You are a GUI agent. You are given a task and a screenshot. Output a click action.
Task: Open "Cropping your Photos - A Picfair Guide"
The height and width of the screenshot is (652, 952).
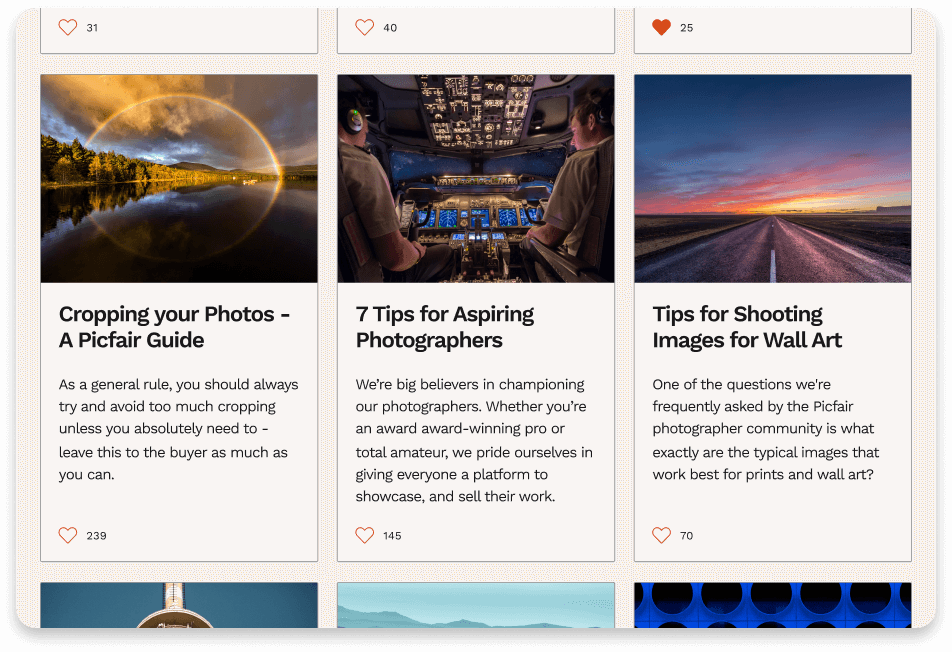173,327
